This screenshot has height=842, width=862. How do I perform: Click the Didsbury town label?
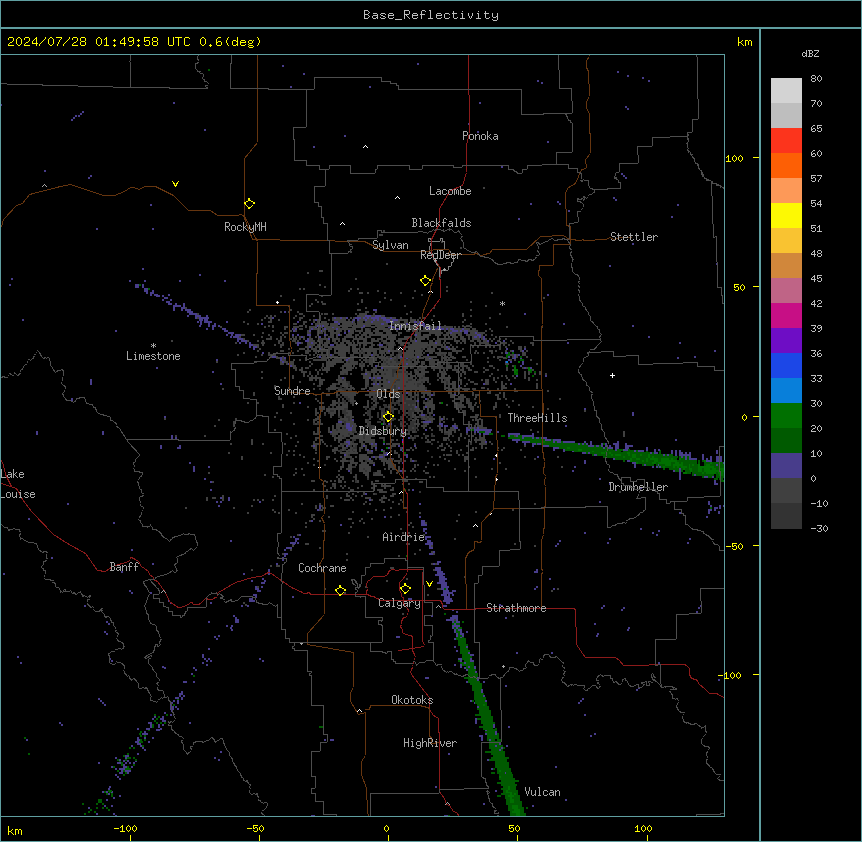click(x=383, y=431)
